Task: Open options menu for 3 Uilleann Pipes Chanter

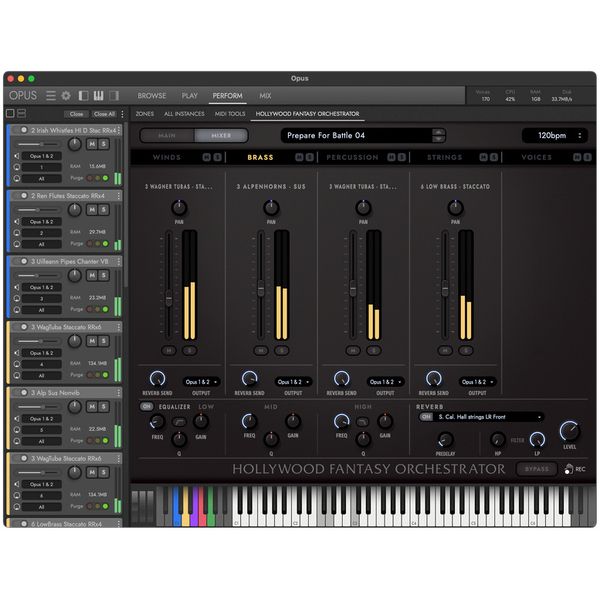Action: pos(119,261)
